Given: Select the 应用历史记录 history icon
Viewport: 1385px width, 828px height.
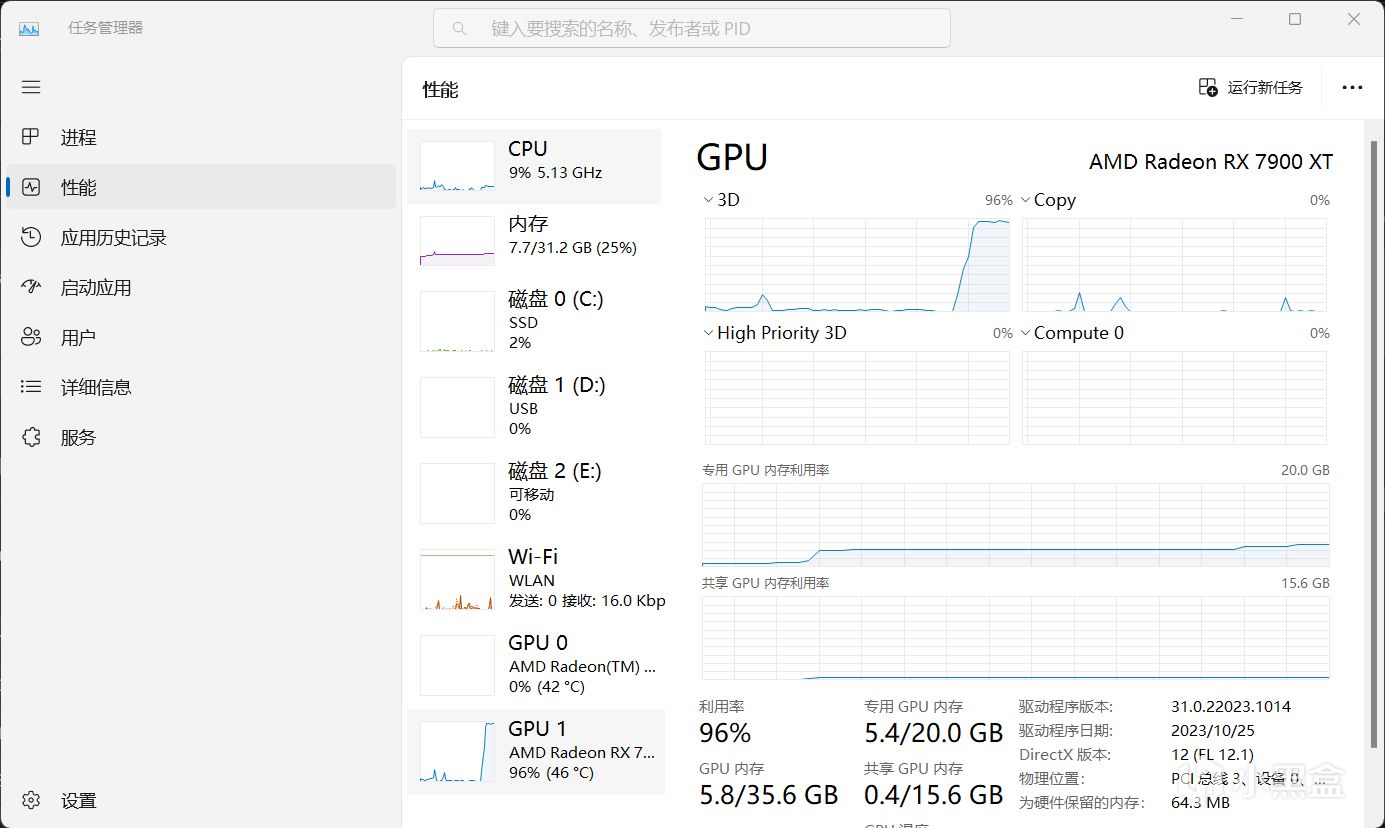Looking at the screenshot, I should [31, 237].
